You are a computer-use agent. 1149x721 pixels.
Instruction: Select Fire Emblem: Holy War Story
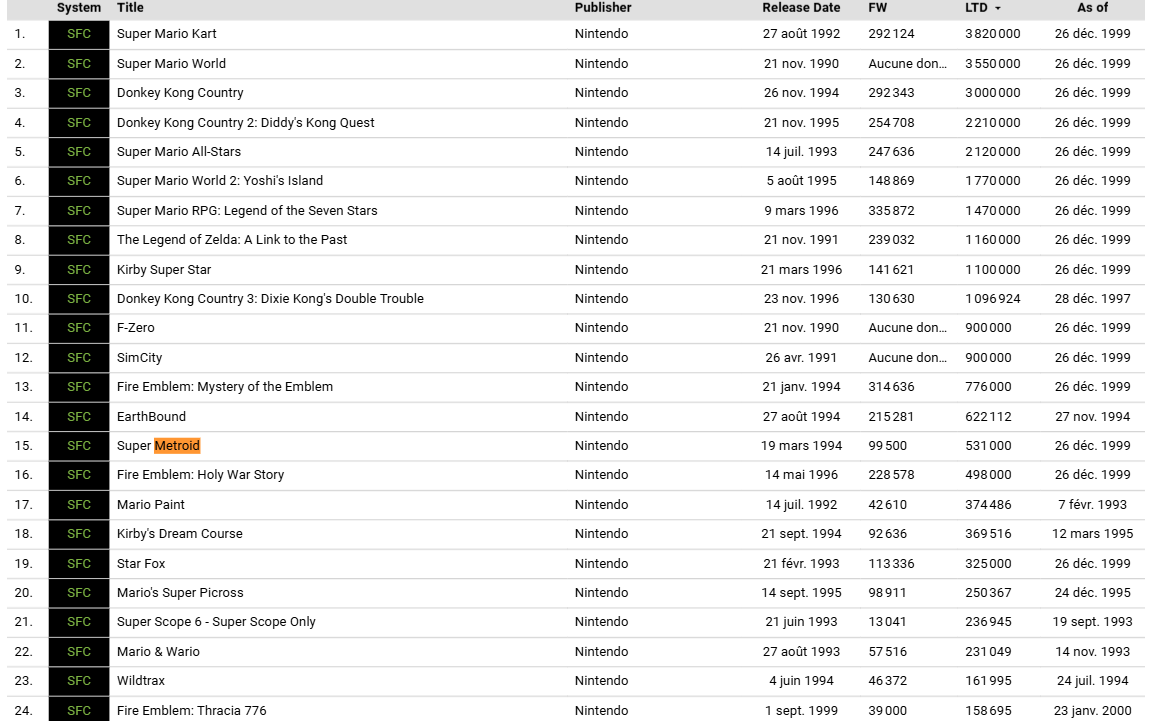pyautogui.click(x=201, y=475)
